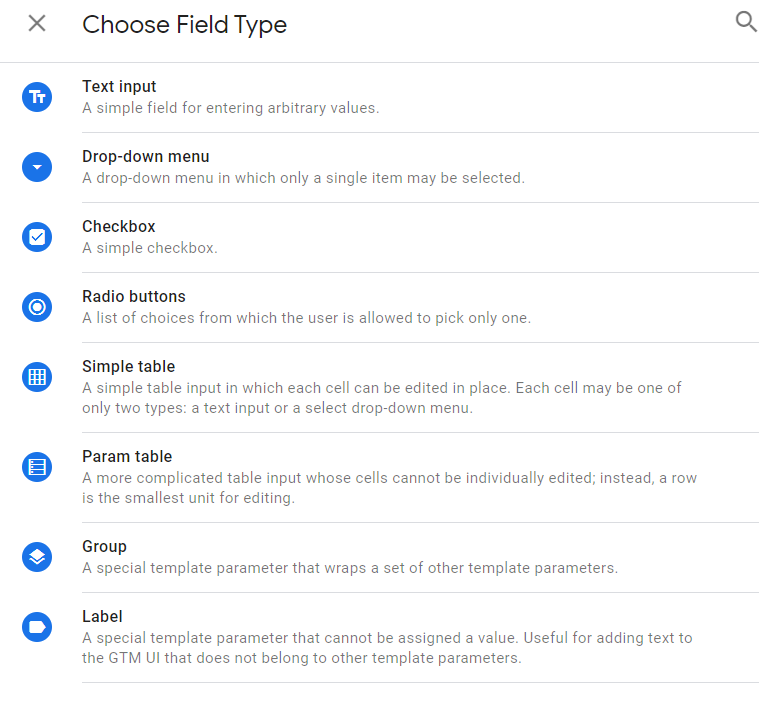Select the Label title
The image size is (759, 715).
tap(102, 617)
